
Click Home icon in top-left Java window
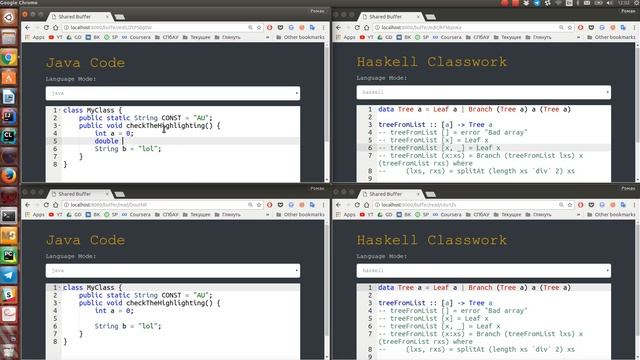coord(56,27)
